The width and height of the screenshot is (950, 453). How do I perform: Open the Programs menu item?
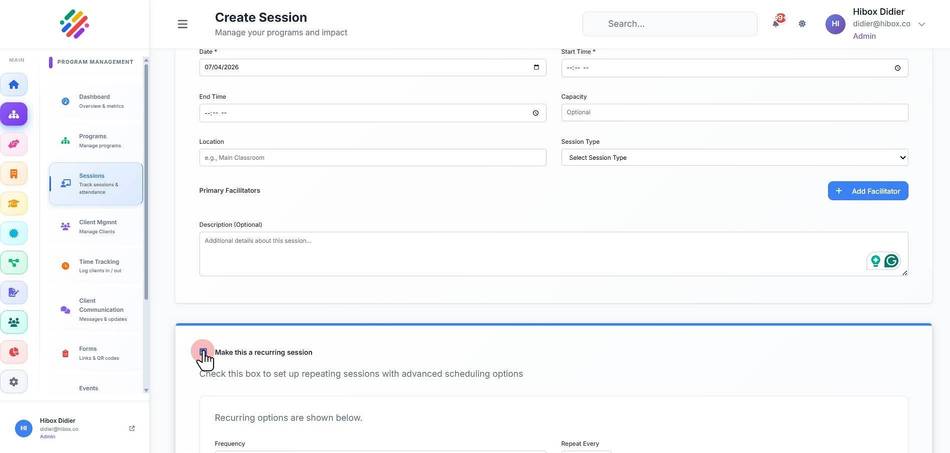click(x=96, y=141)
